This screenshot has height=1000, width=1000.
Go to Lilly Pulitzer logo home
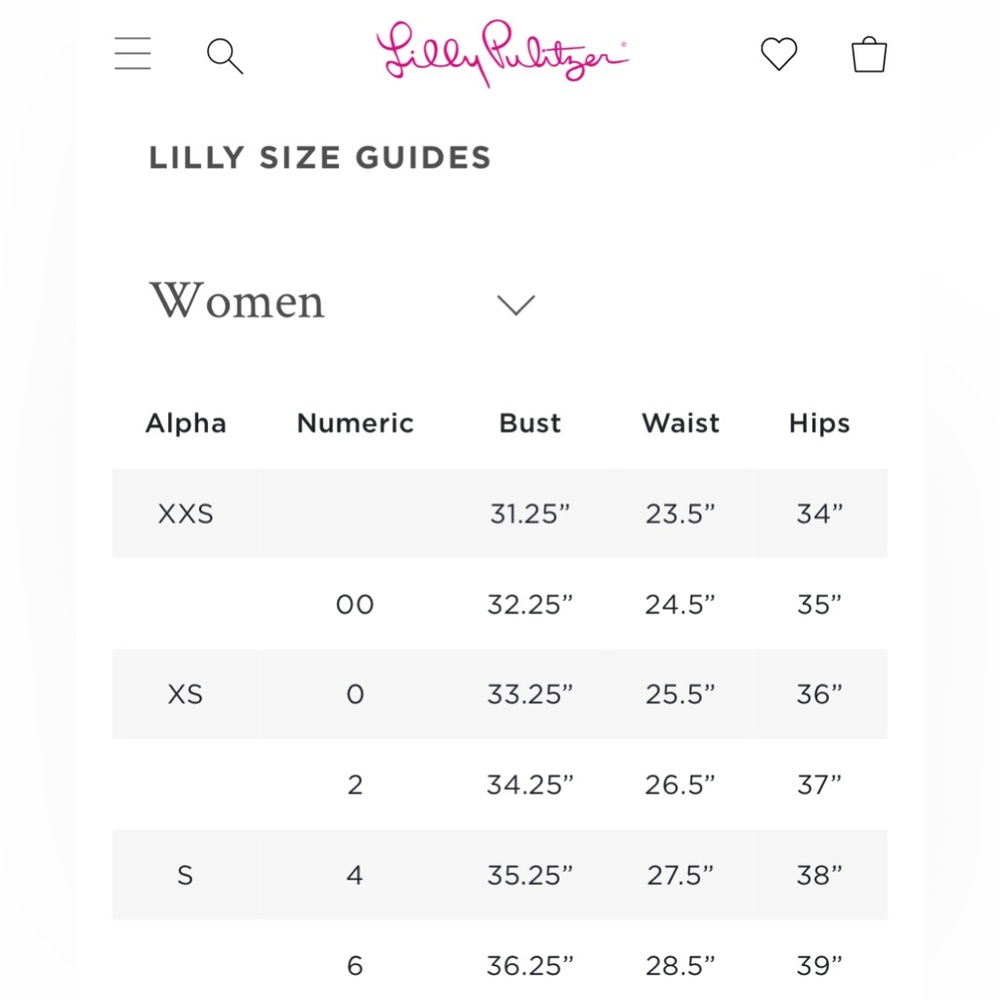pos(502,53)
